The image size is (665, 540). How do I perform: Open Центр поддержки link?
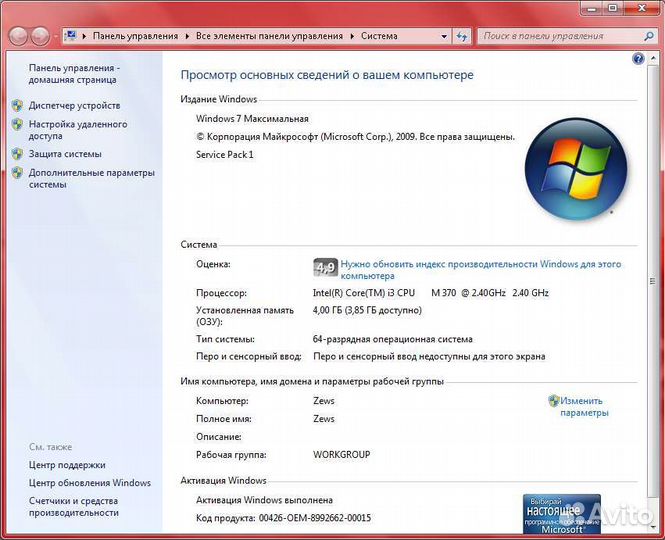[x=67, y=465]
